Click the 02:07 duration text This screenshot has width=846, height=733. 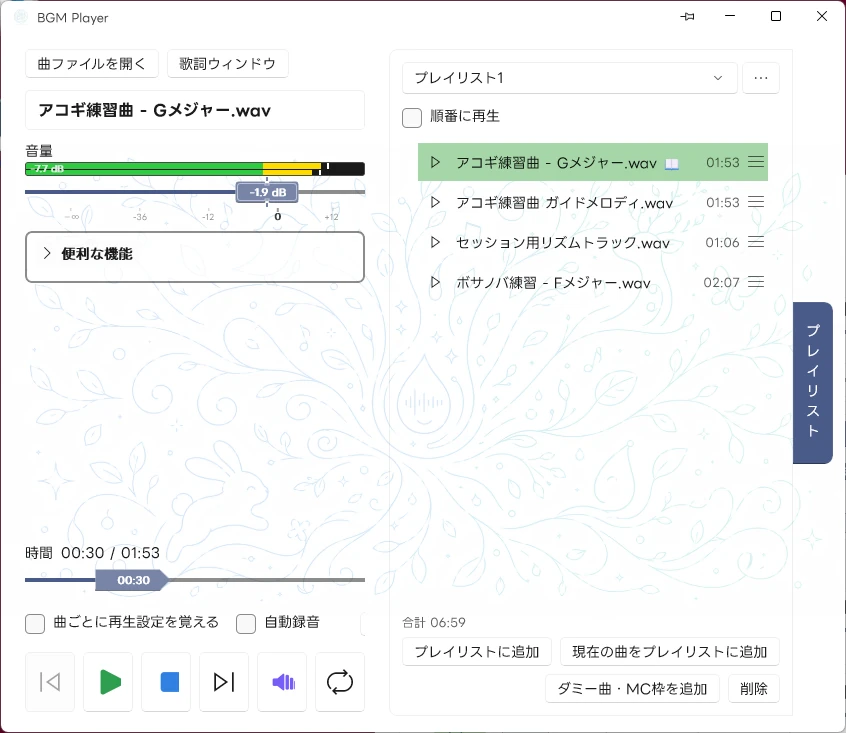coord(721,283)
